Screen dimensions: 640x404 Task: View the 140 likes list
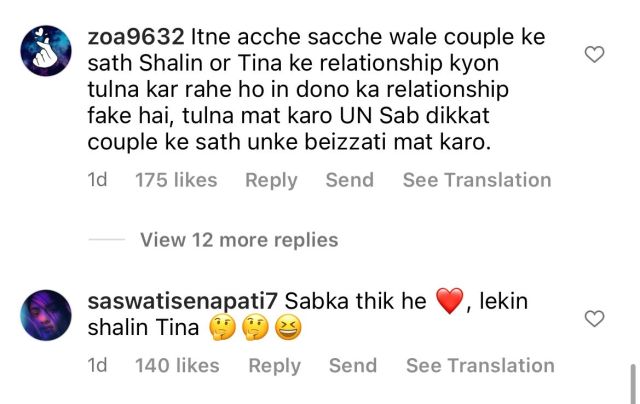point(178,366)
